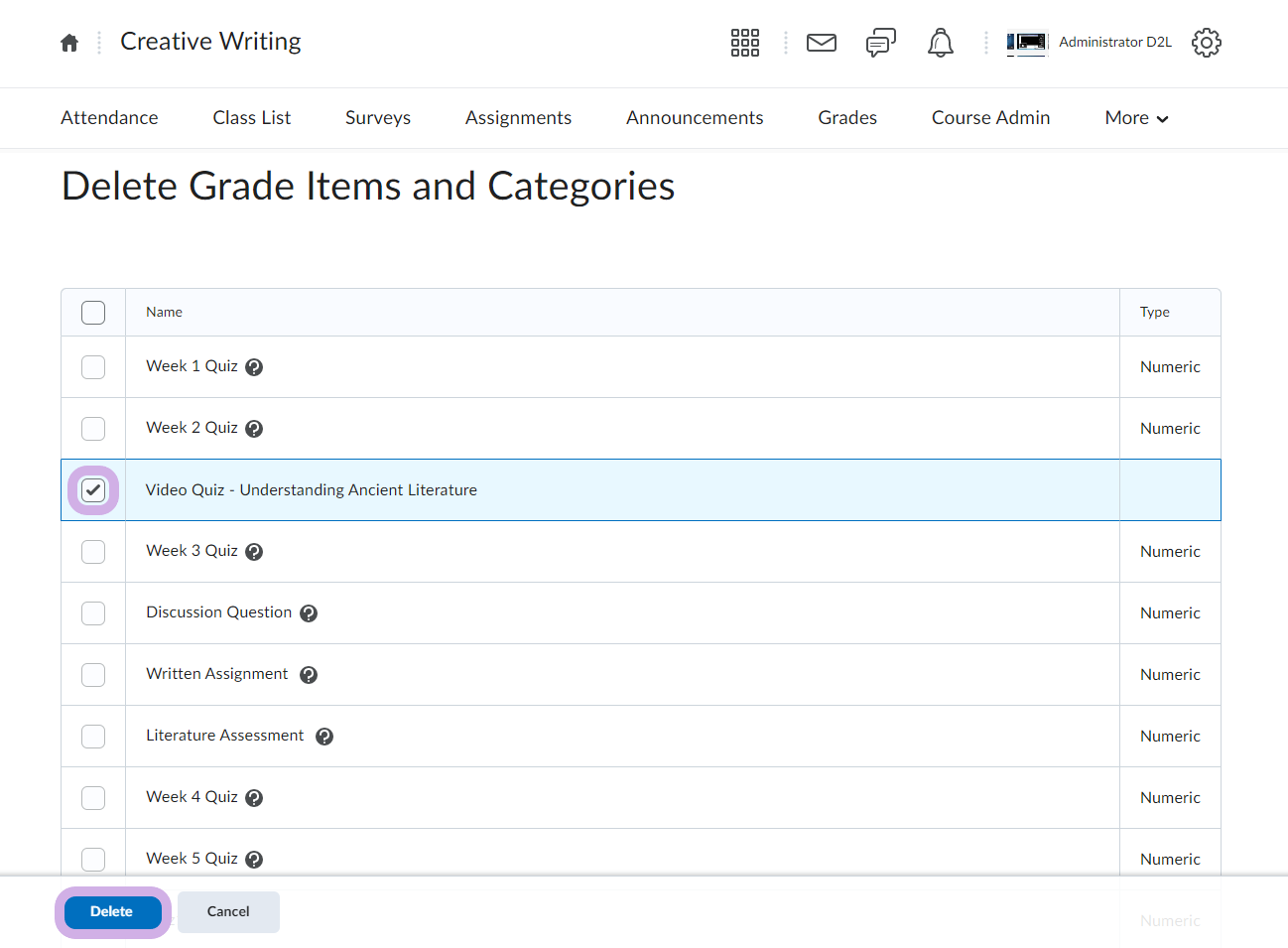Open the Creative Writing course title link
The image size is (1288, 948).
210,42
